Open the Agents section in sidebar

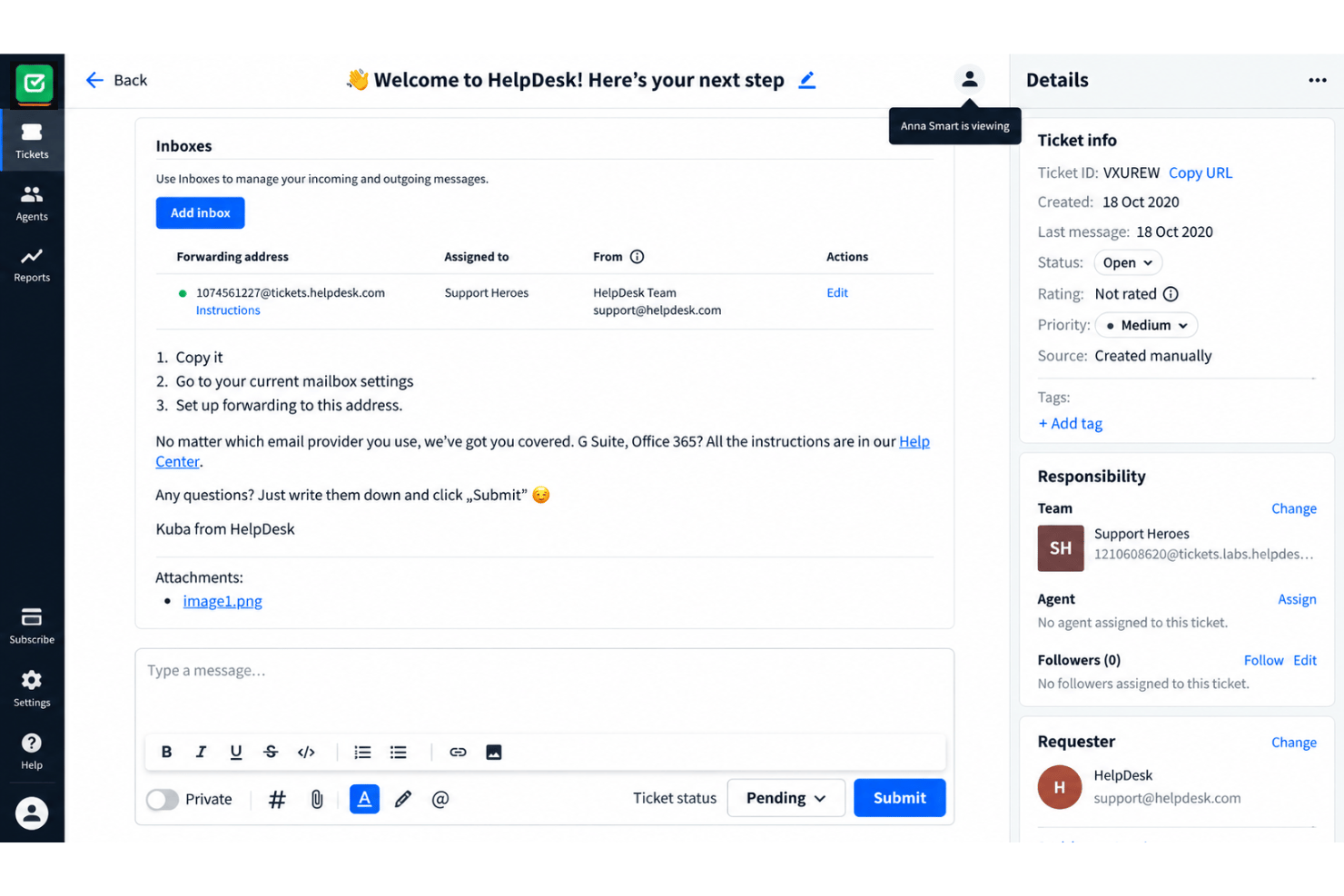tap(32, 202)
